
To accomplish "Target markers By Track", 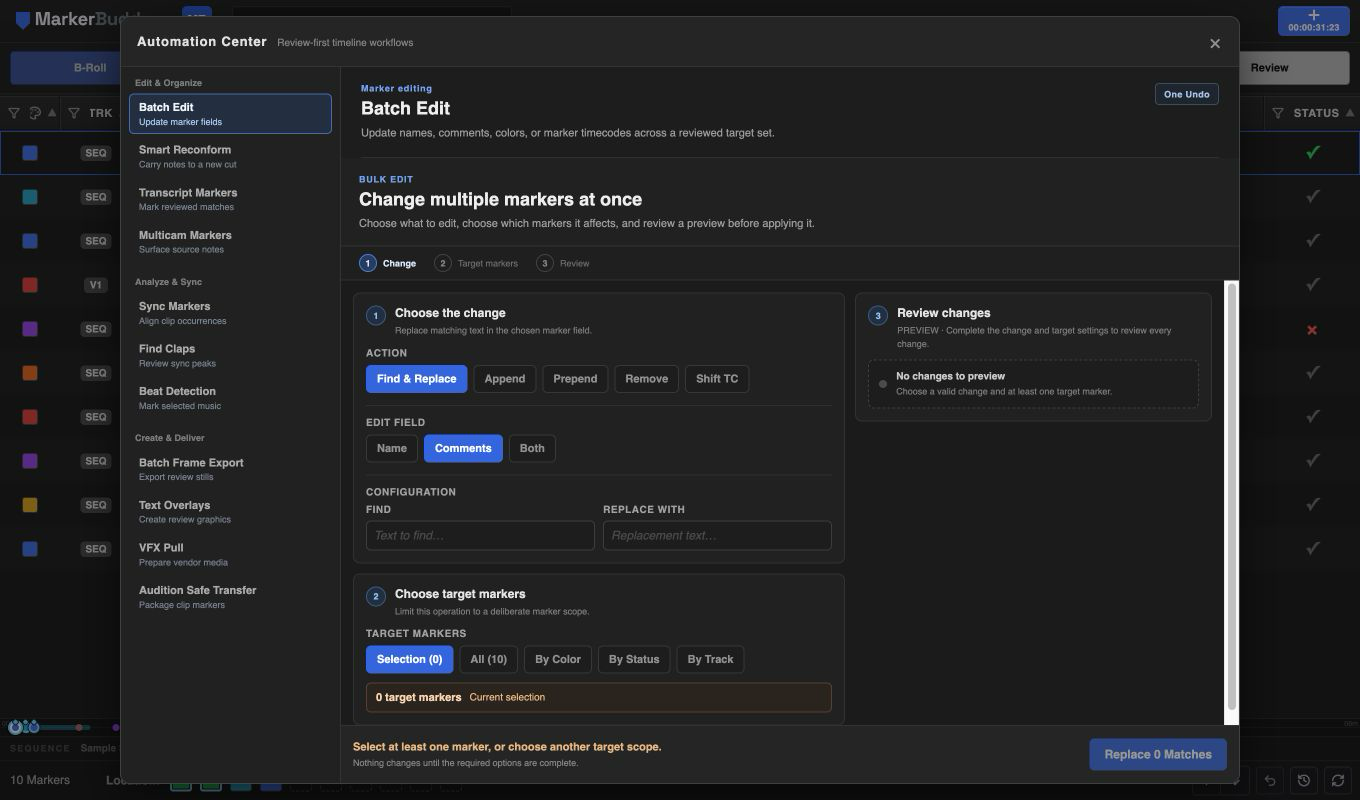I will pyautogui.click(x=711, y=659).
